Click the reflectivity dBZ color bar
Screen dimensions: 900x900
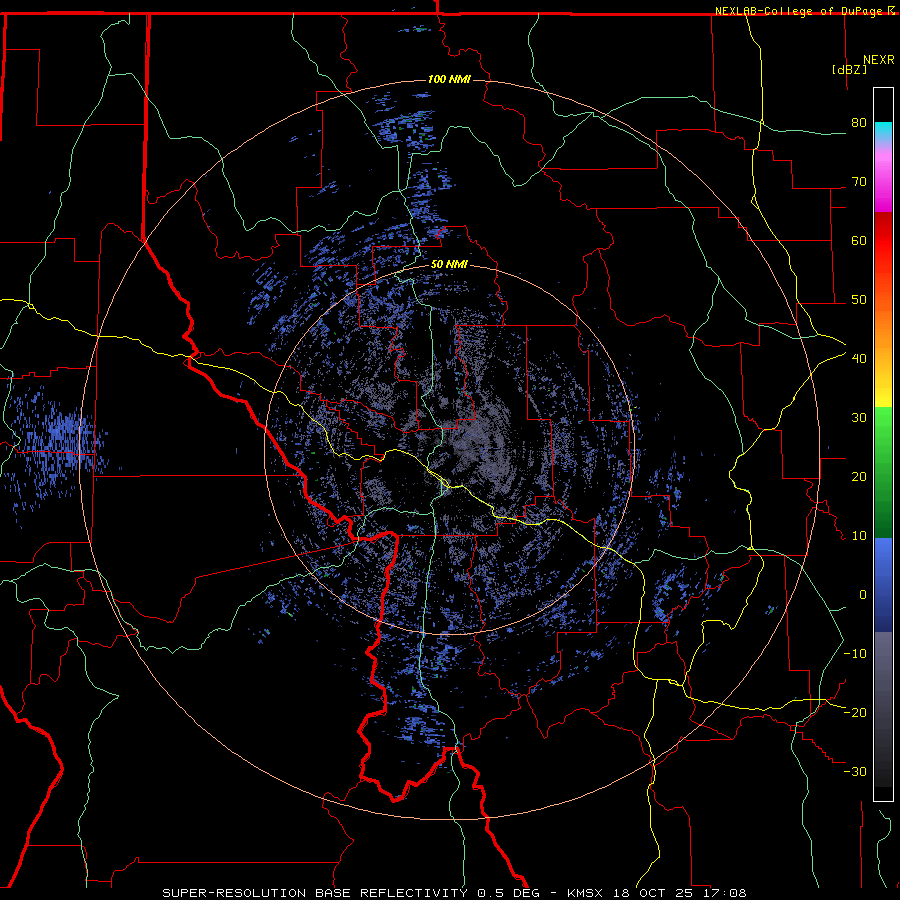point(883,444)
